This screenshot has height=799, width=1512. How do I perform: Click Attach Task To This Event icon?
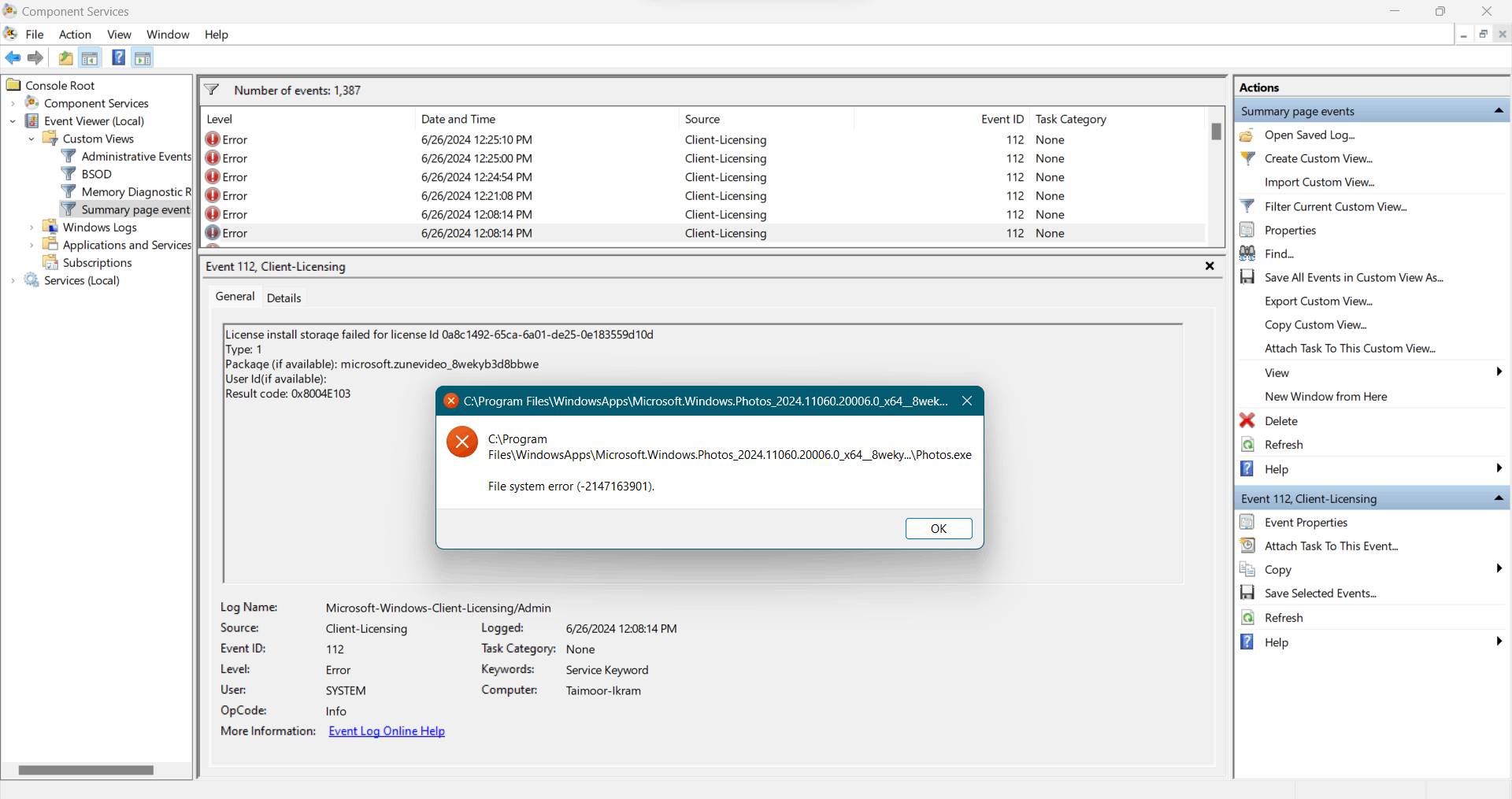(x=1247, y=546)
